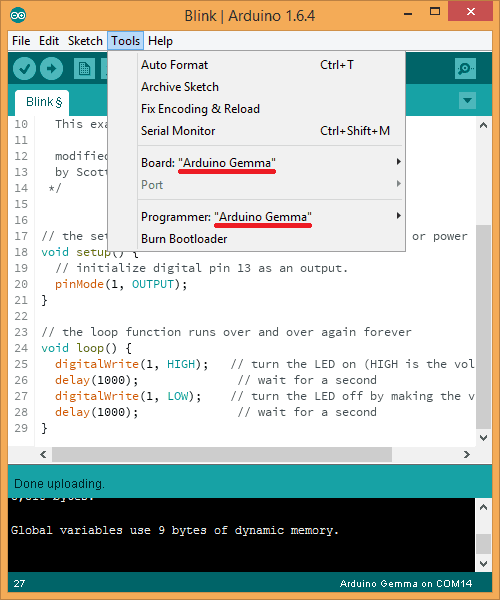Click "Global variables use 9 bytes" console text
This screenshot has width=500, height=600.
(175, 530)
